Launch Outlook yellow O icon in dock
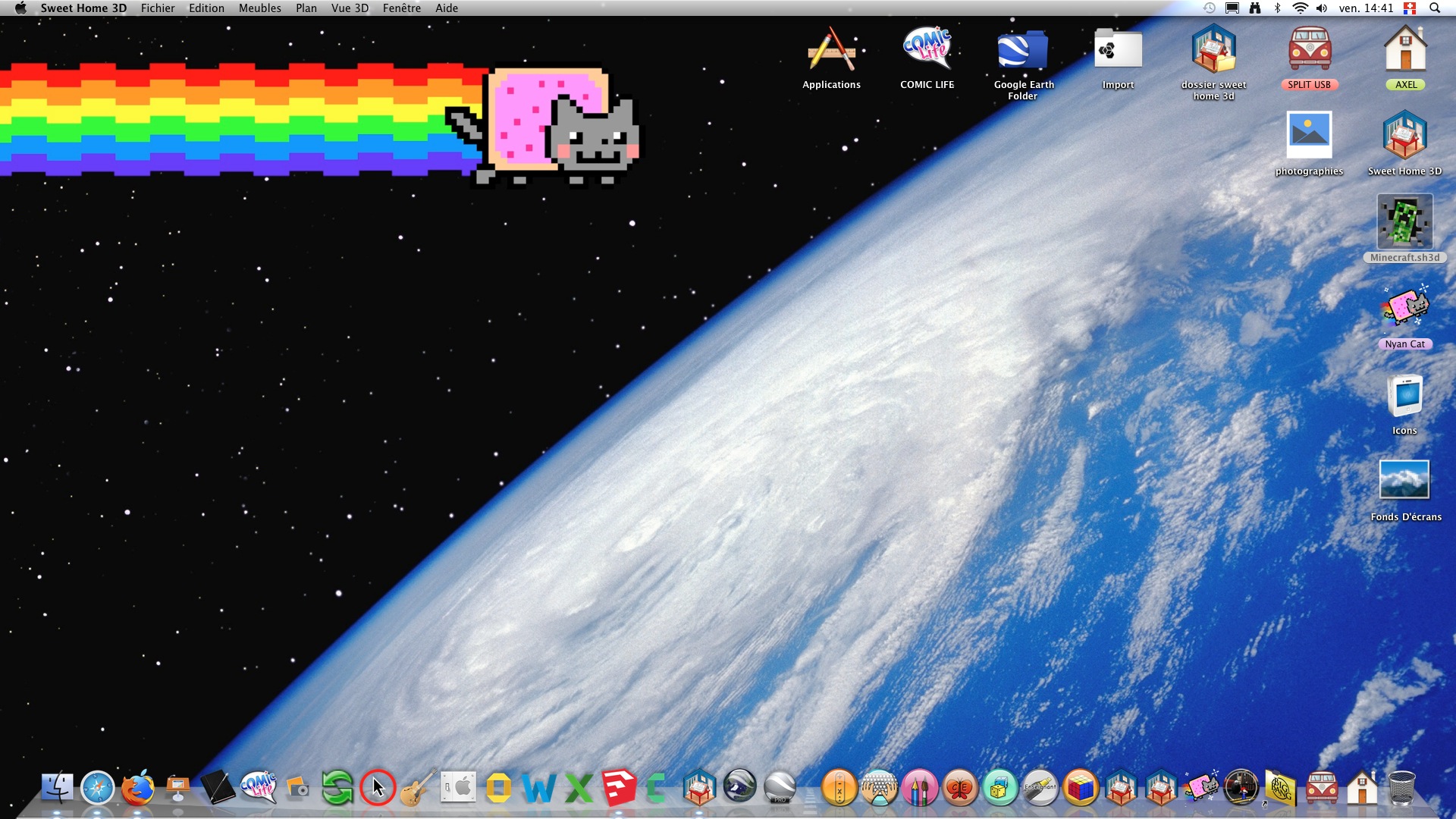Viewport: 1456px width, 819px height. tap(498, 788)
